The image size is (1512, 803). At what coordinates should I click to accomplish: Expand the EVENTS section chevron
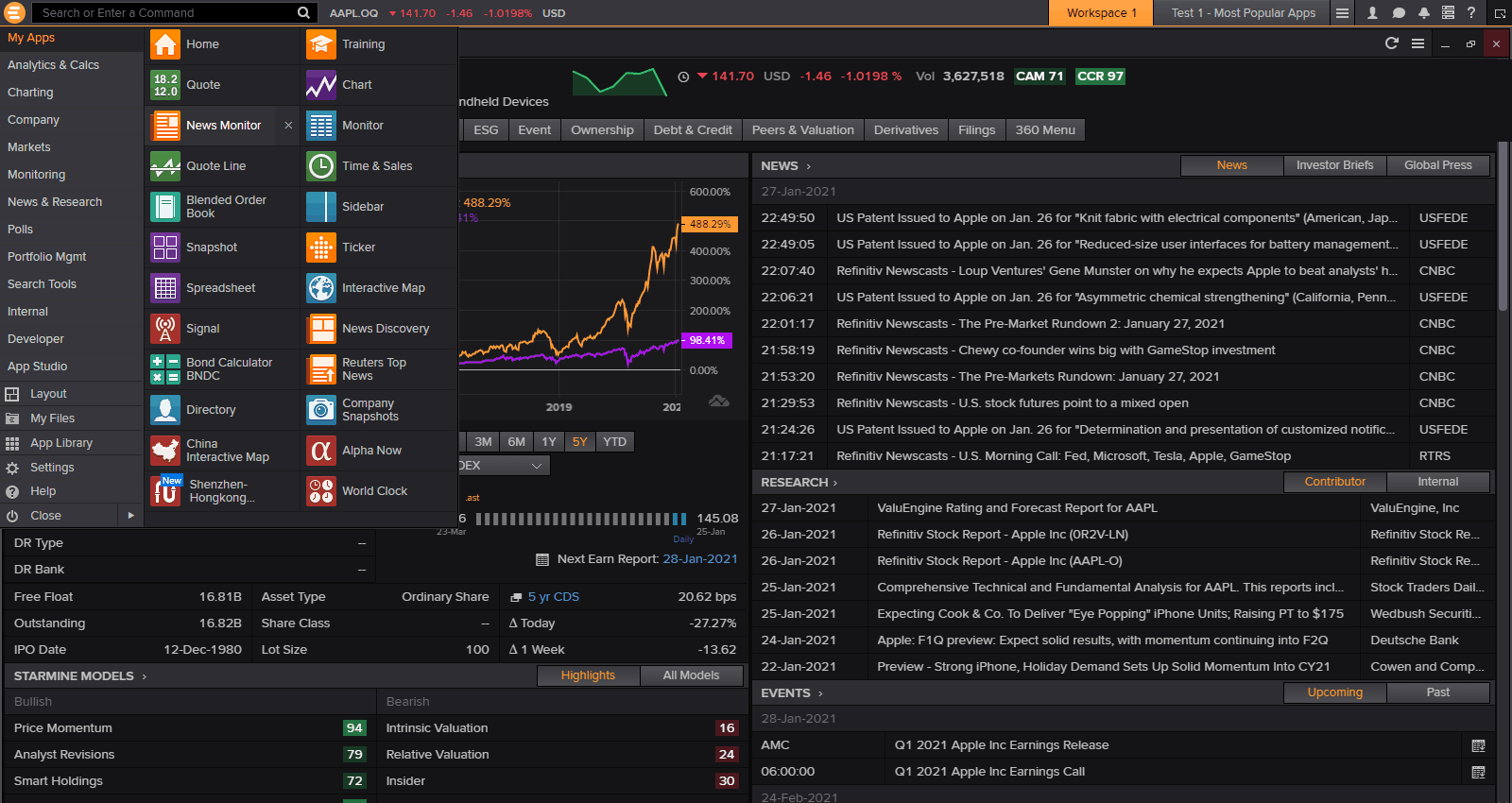click(820, 693)
